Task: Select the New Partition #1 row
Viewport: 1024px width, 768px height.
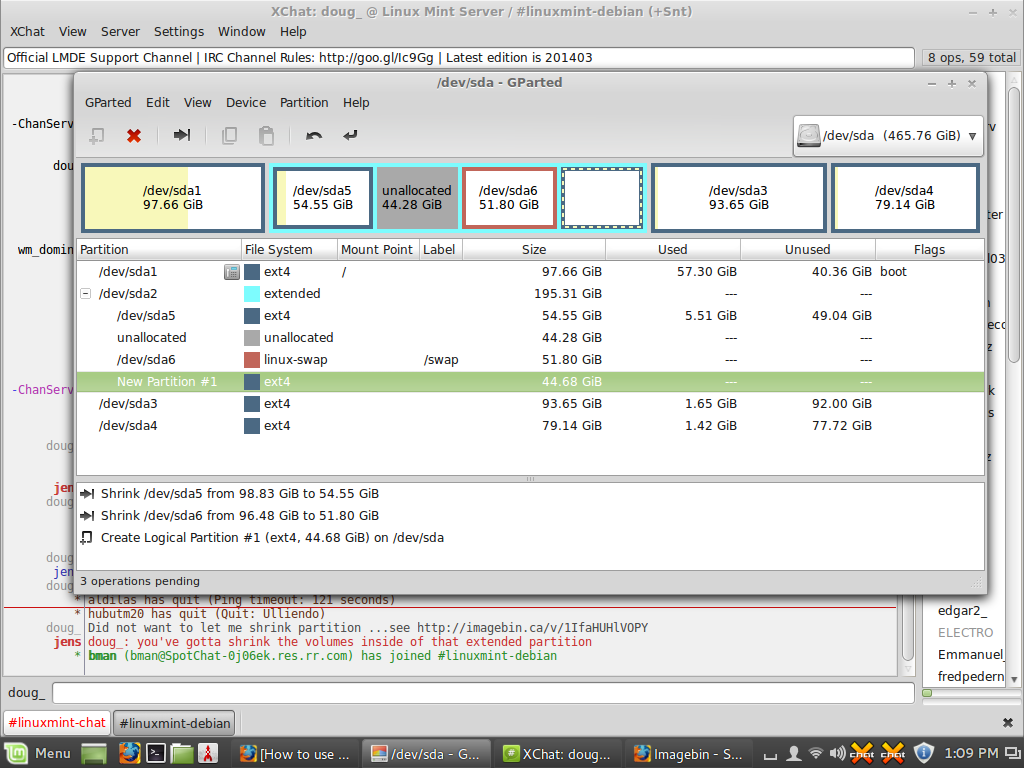Action: coord(530,382)
